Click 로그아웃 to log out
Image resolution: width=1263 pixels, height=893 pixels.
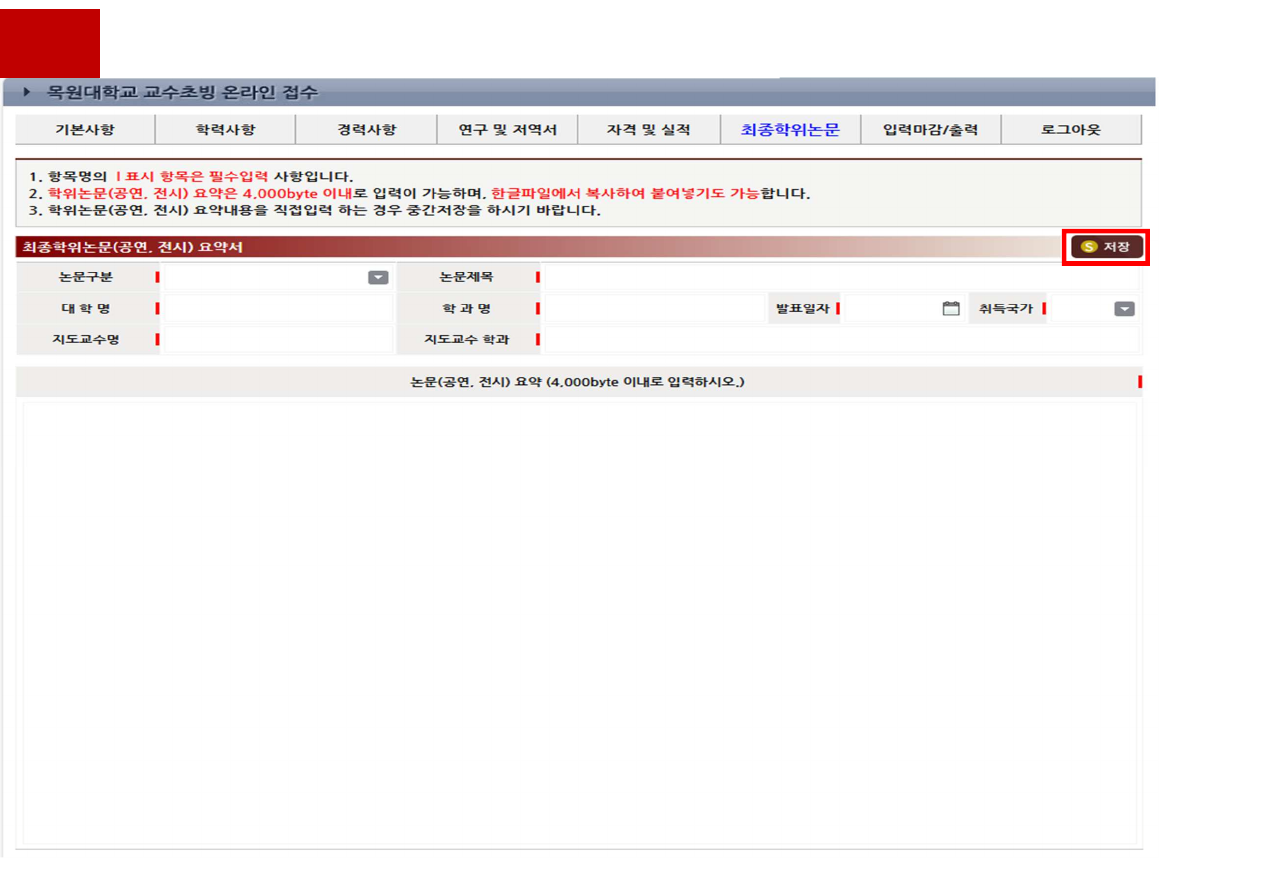point(1070,130)
